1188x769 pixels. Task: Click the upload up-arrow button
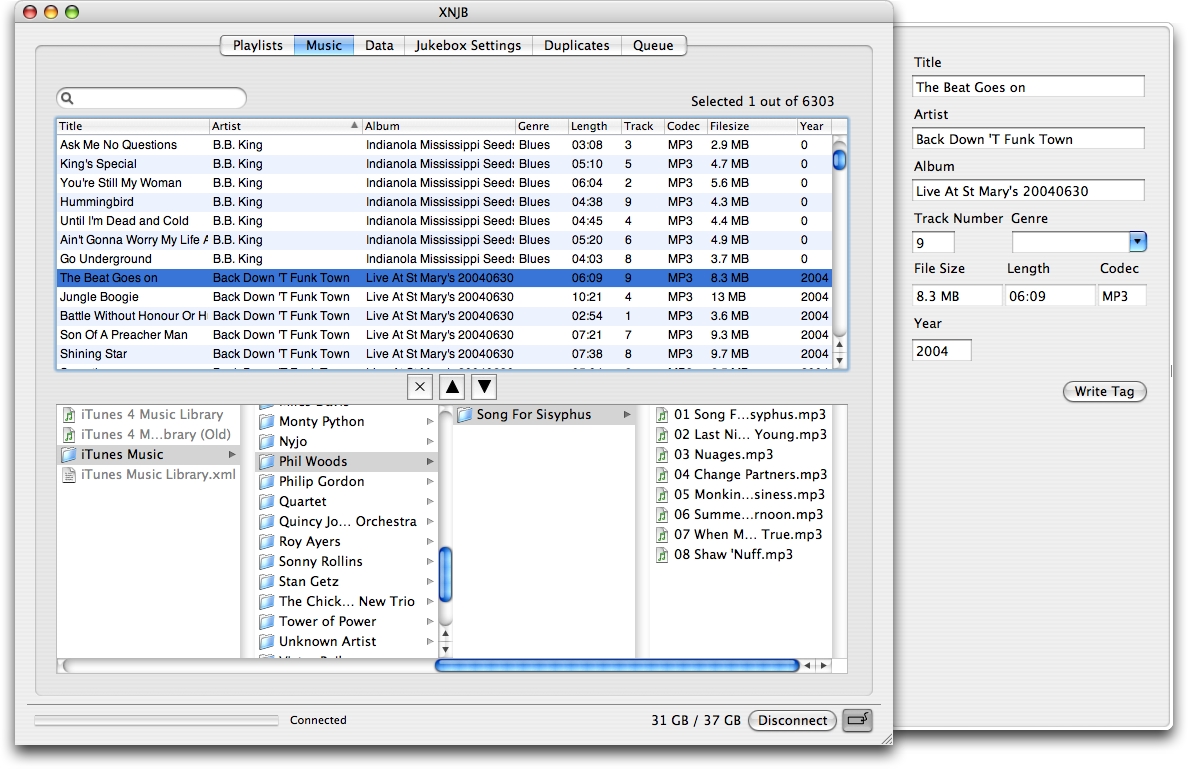coord(452,387)
